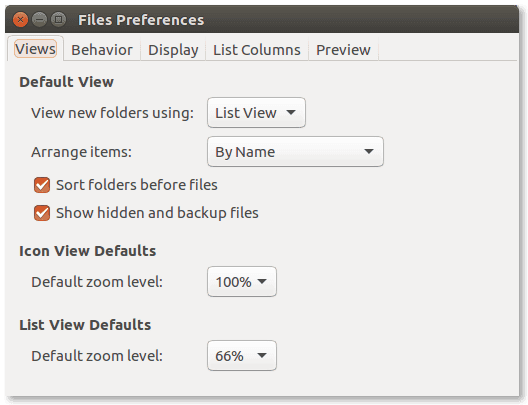Screen dimensions: 528x405
Task: Click the arrow on By Name combo box
Action: (x=369, y=151)
